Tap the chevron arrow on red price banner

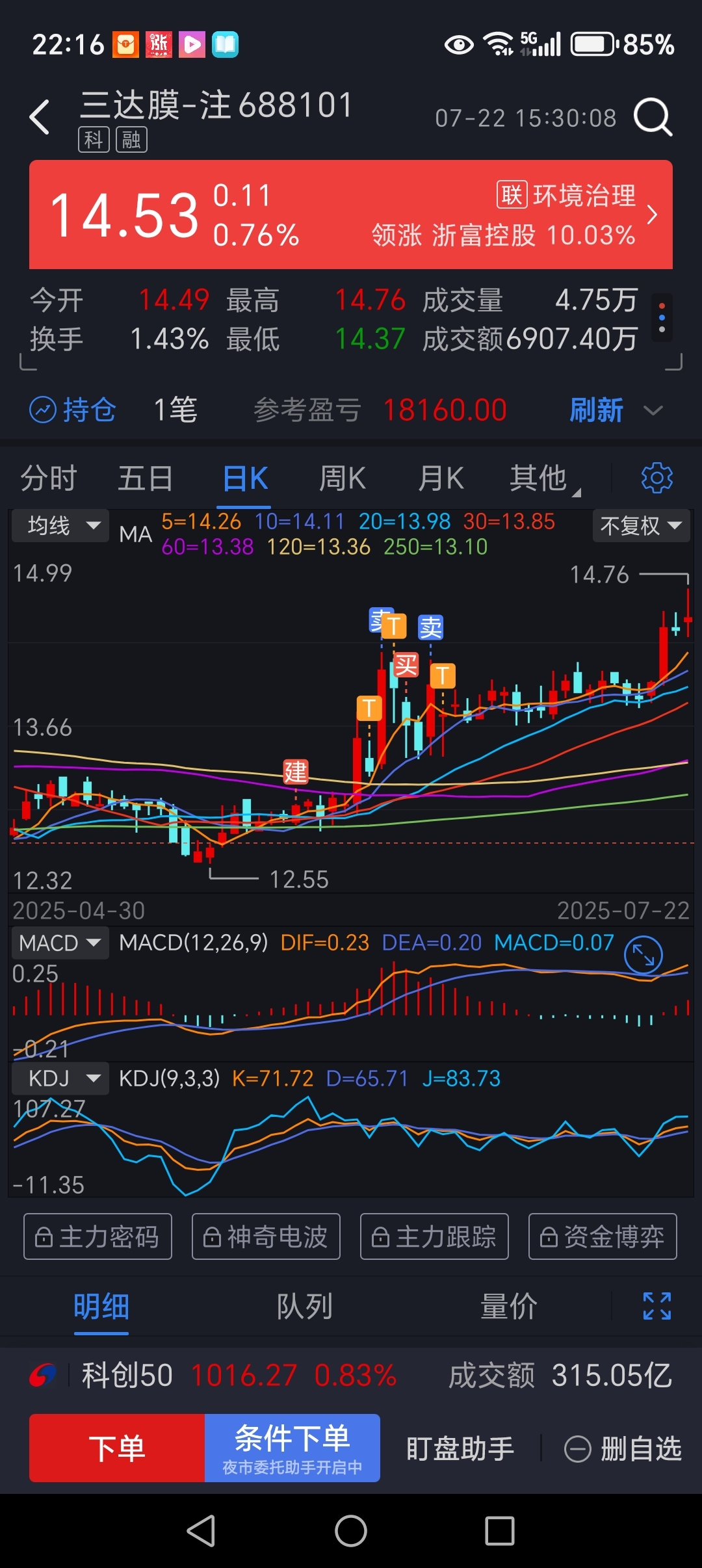click(653, 215)
